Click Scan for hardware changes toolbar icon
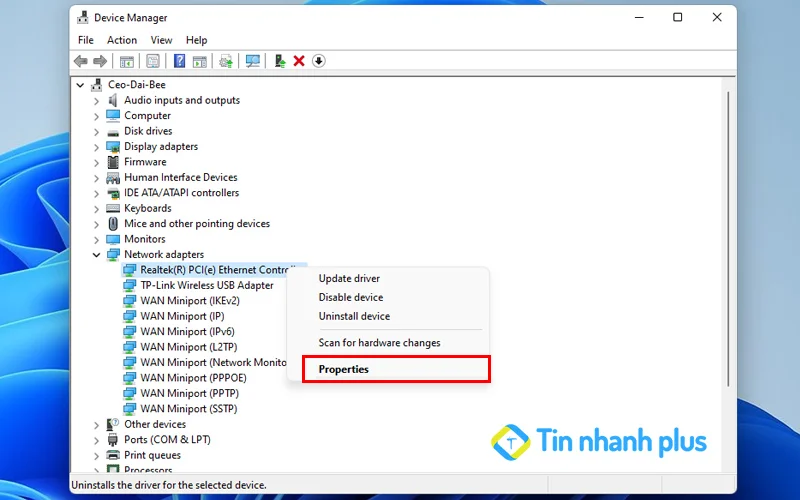The height and width of the screenshot is (500, 800). click(x=252, y=61)
